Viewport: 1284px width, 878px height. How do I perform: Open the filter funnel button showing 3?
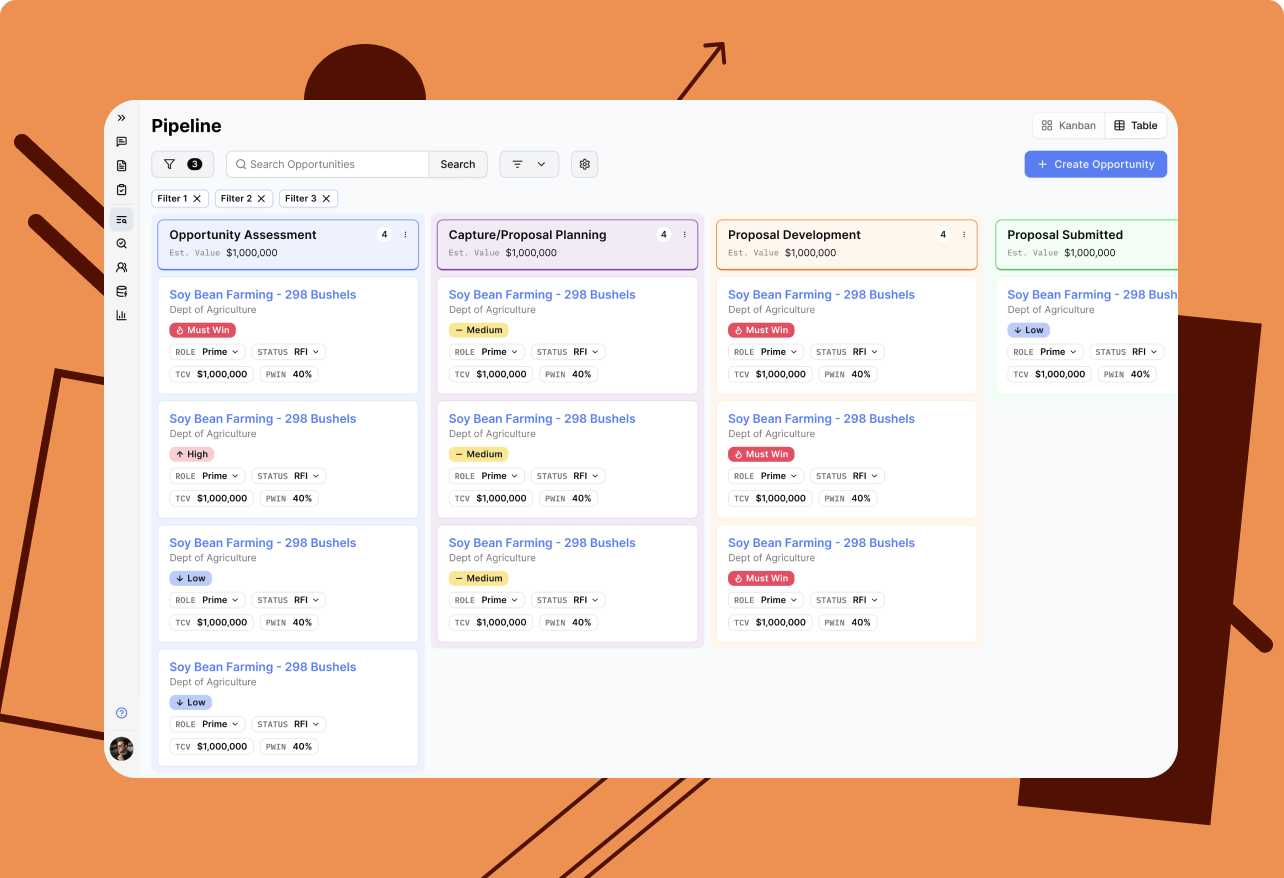182,164
